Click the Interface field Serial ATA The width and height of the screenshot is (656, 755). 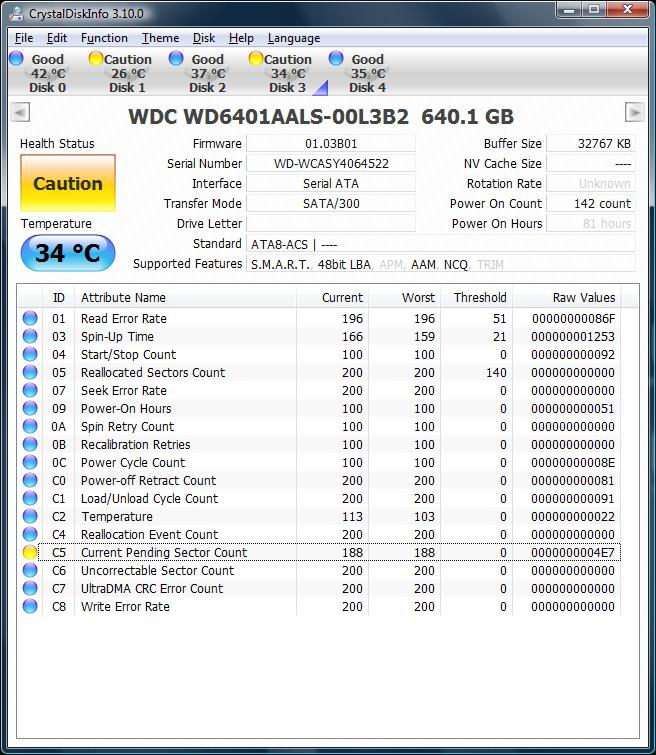pyautogui.click(x=331, y=183)
